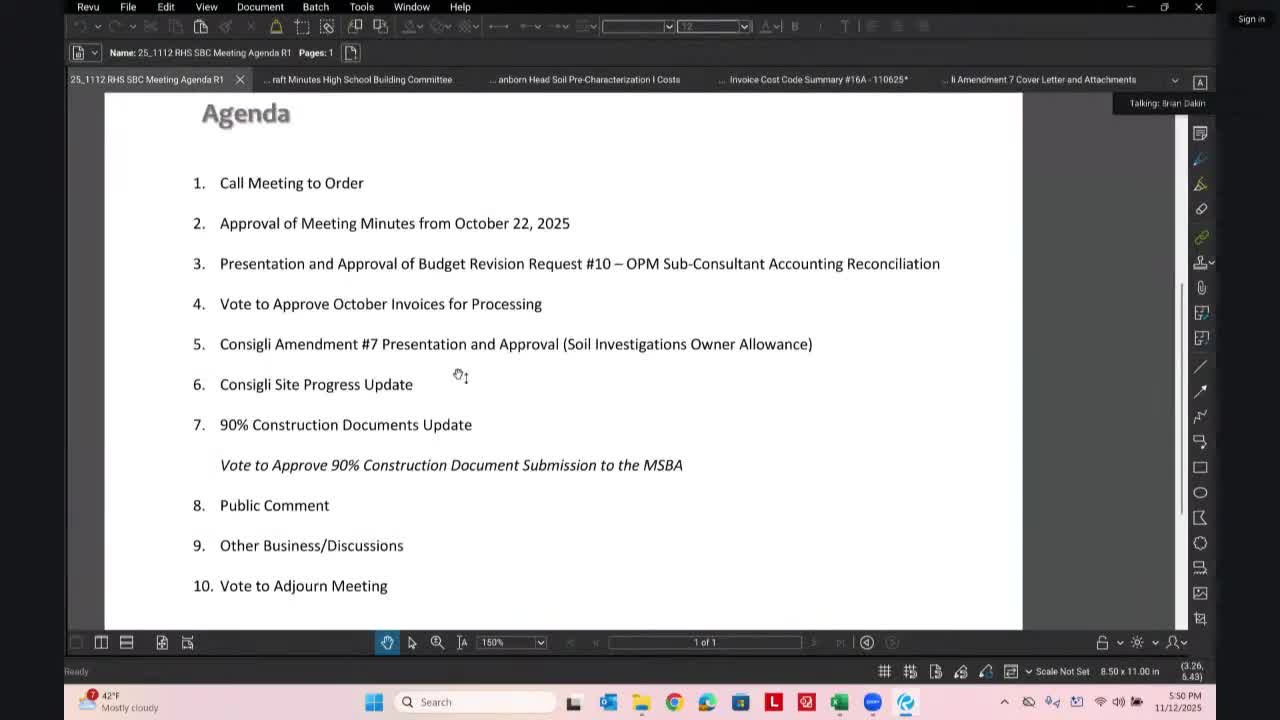
Task: Click the Sign in button
Action: pos(1251,19)
